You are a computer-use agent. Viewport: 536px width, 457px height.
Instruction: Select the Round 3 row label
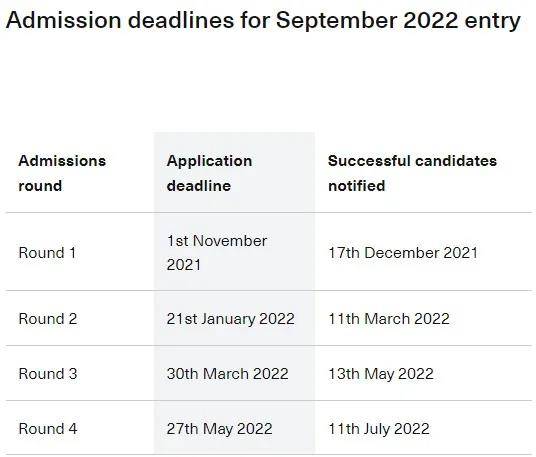(48, 374)
